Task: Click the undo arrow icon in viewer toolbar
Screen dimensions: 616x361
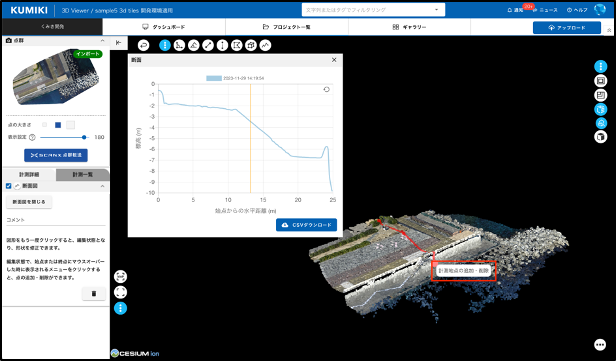Action: [144, 46]
